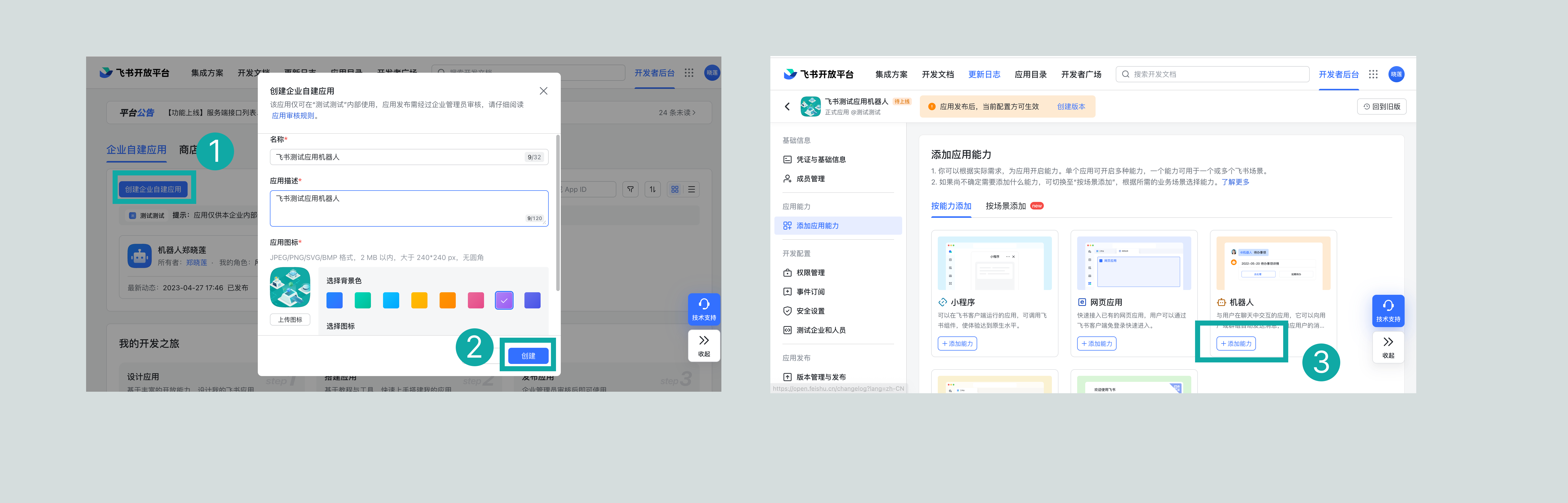Switch to the 按能力添加 tab
The width and height of the screenshot is (1568, 503).
[951, 206]
